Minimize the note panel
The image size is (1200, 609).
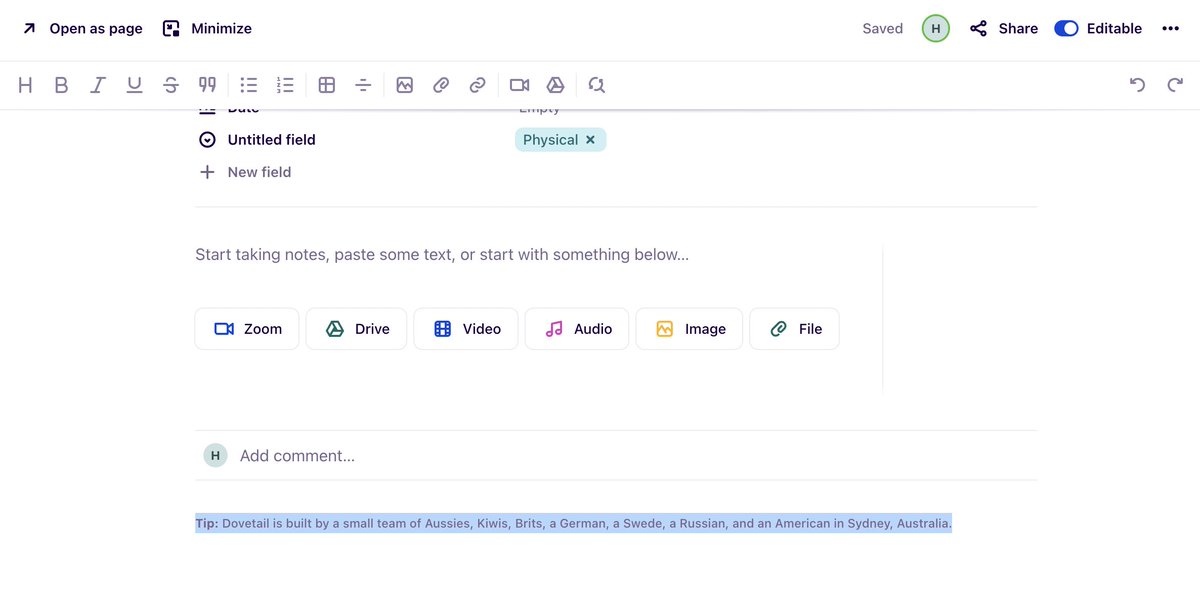click(x=207, y=29)
